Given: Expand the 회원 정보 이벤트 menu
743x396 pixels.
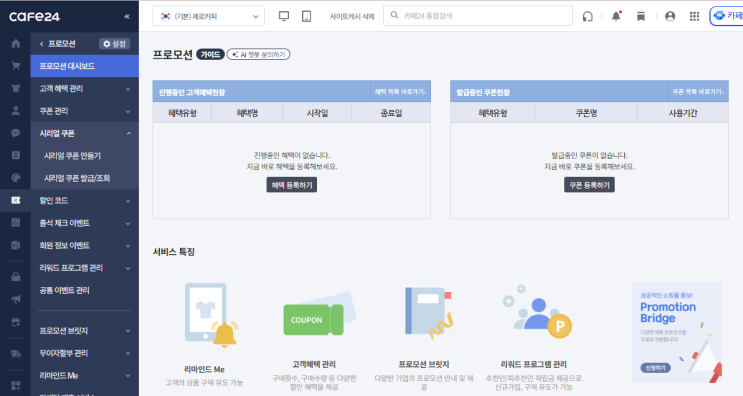Looking at the screenshot, I should [84, 245].
